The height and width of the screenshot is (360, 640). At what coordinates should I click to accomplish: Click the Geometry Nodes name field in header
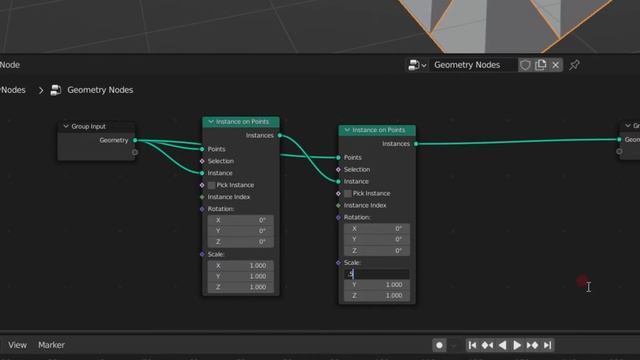(x=473, y=65)
